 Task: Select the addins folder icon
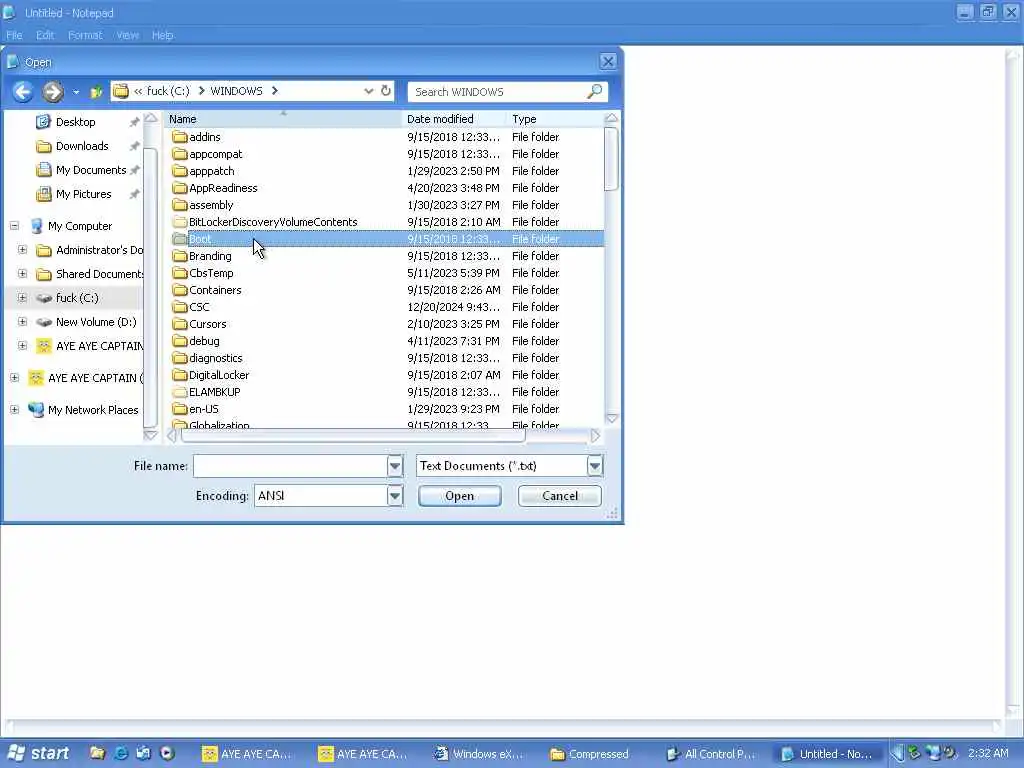click(x=180, y=137)
